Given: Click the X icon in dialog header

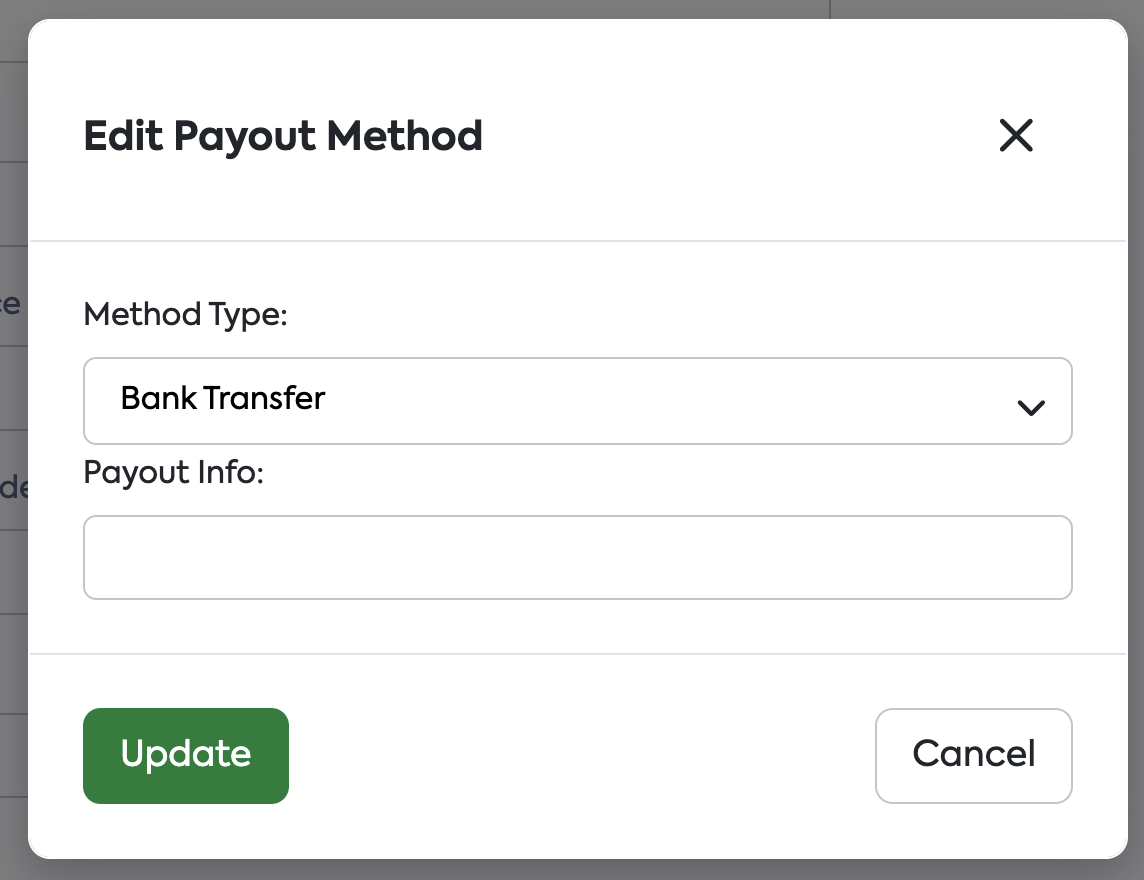Looking at the screenshot, I should tap(1015, 135).
